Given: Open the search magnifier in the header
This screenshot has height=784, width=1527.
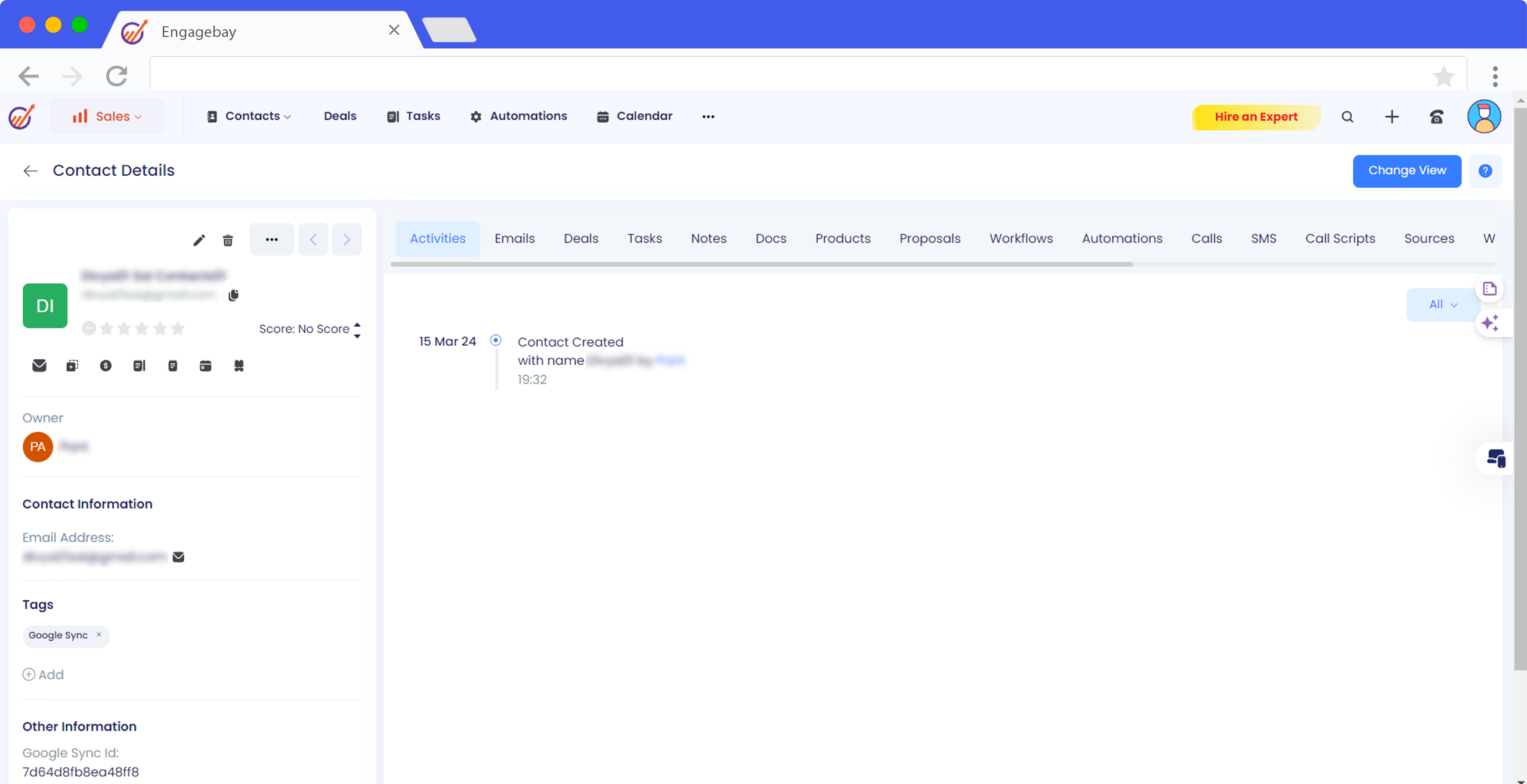Looking at the screenshot, I should coord(1347,117).
